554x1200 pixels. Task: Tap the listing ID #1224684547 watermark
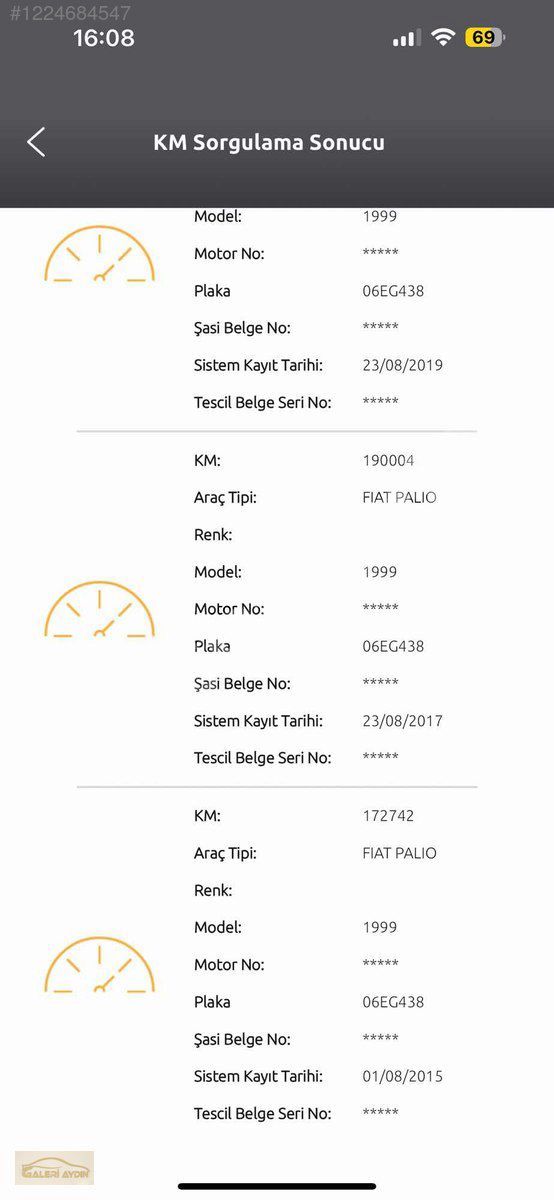coord(70,13)
